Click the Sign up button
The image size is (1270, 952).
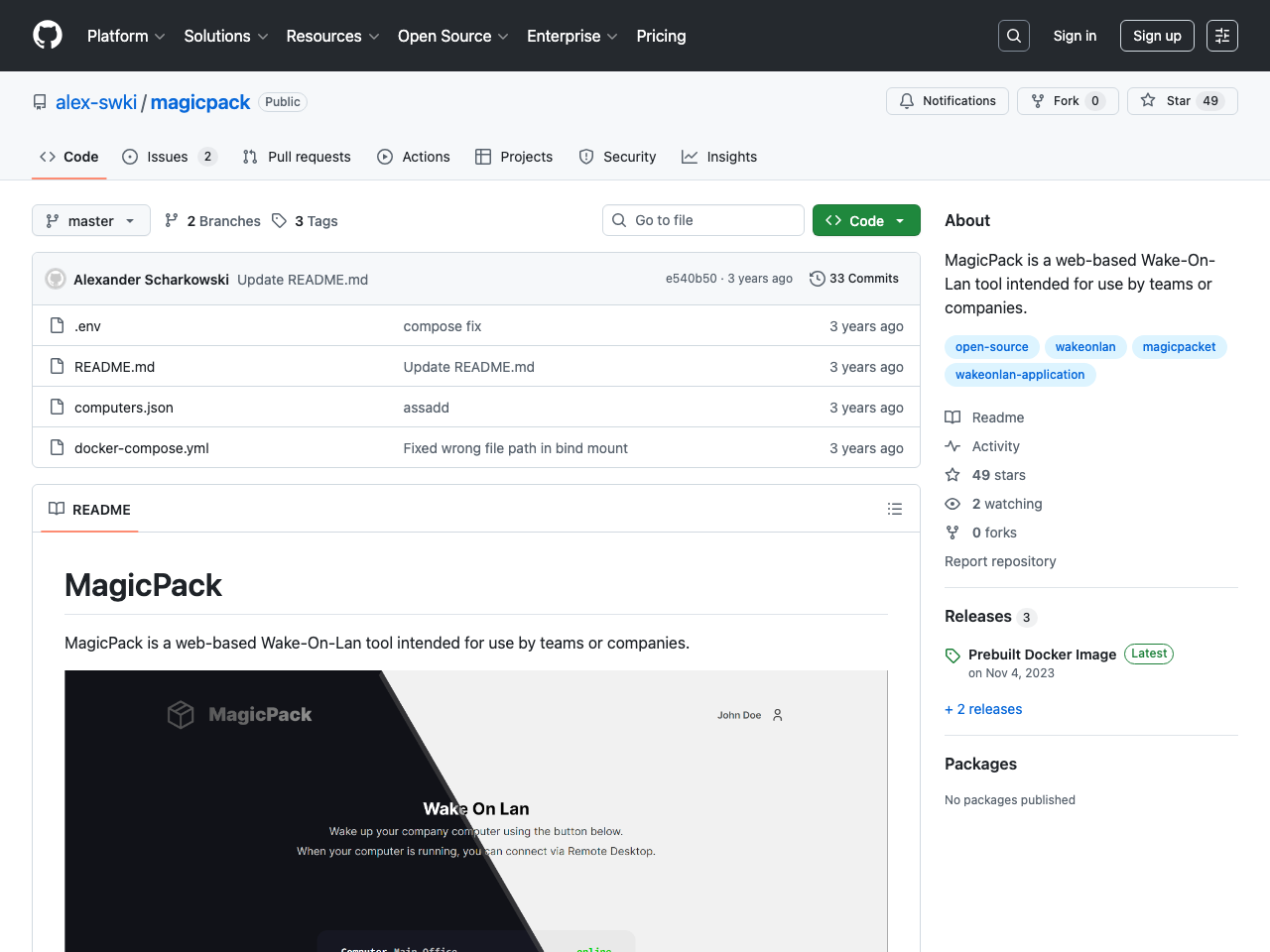tap(1157, 36)
